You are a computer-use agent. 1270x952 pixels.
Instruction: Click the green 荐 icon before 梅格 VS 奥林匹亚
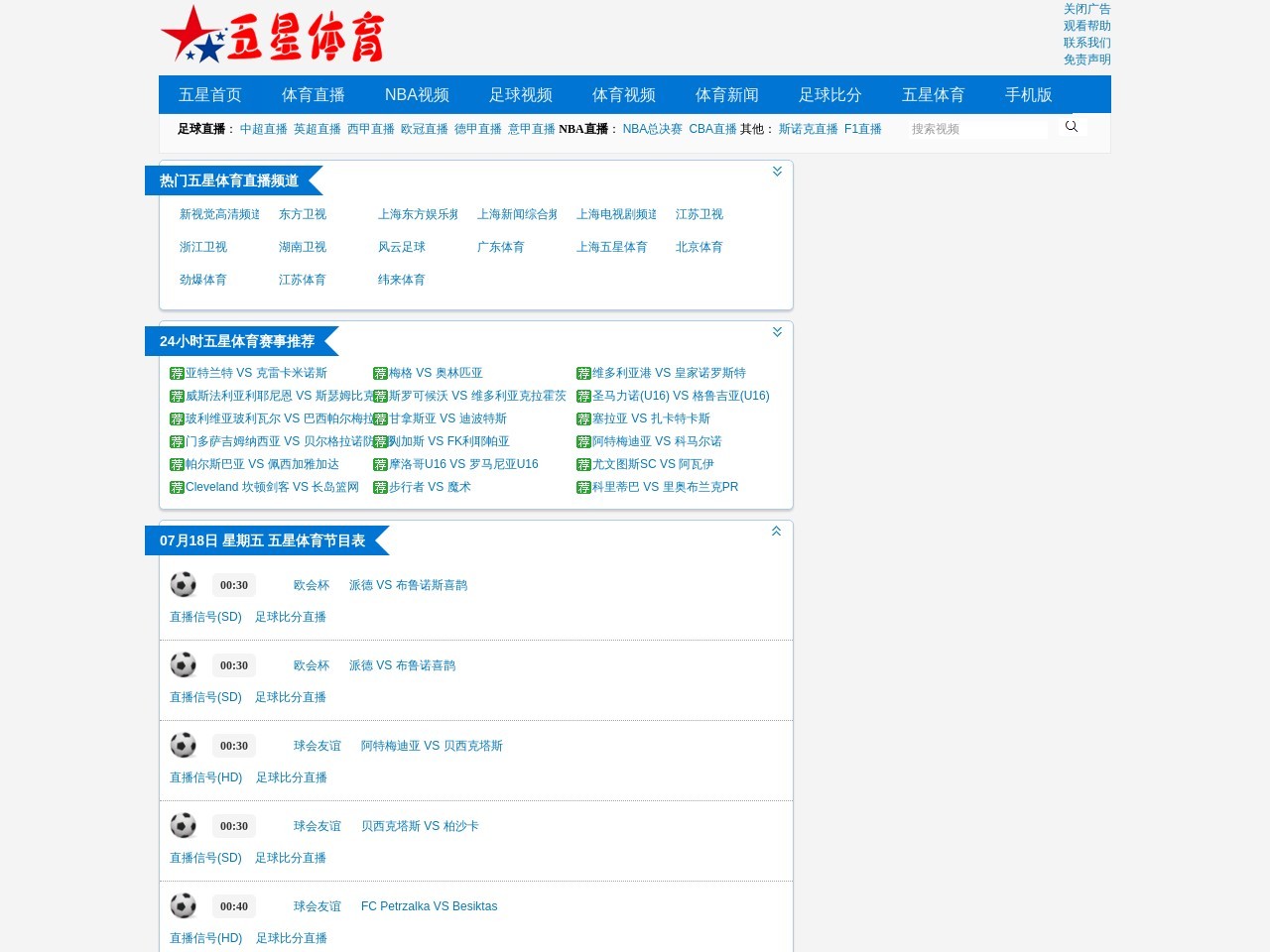[x=380, y=373]
